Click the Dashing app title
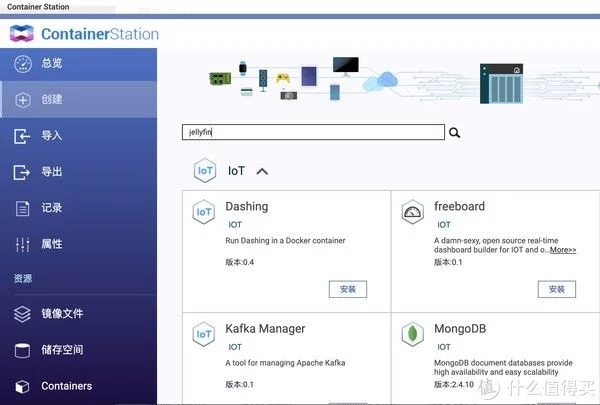600x405 pixels. (x=247, y=206)
